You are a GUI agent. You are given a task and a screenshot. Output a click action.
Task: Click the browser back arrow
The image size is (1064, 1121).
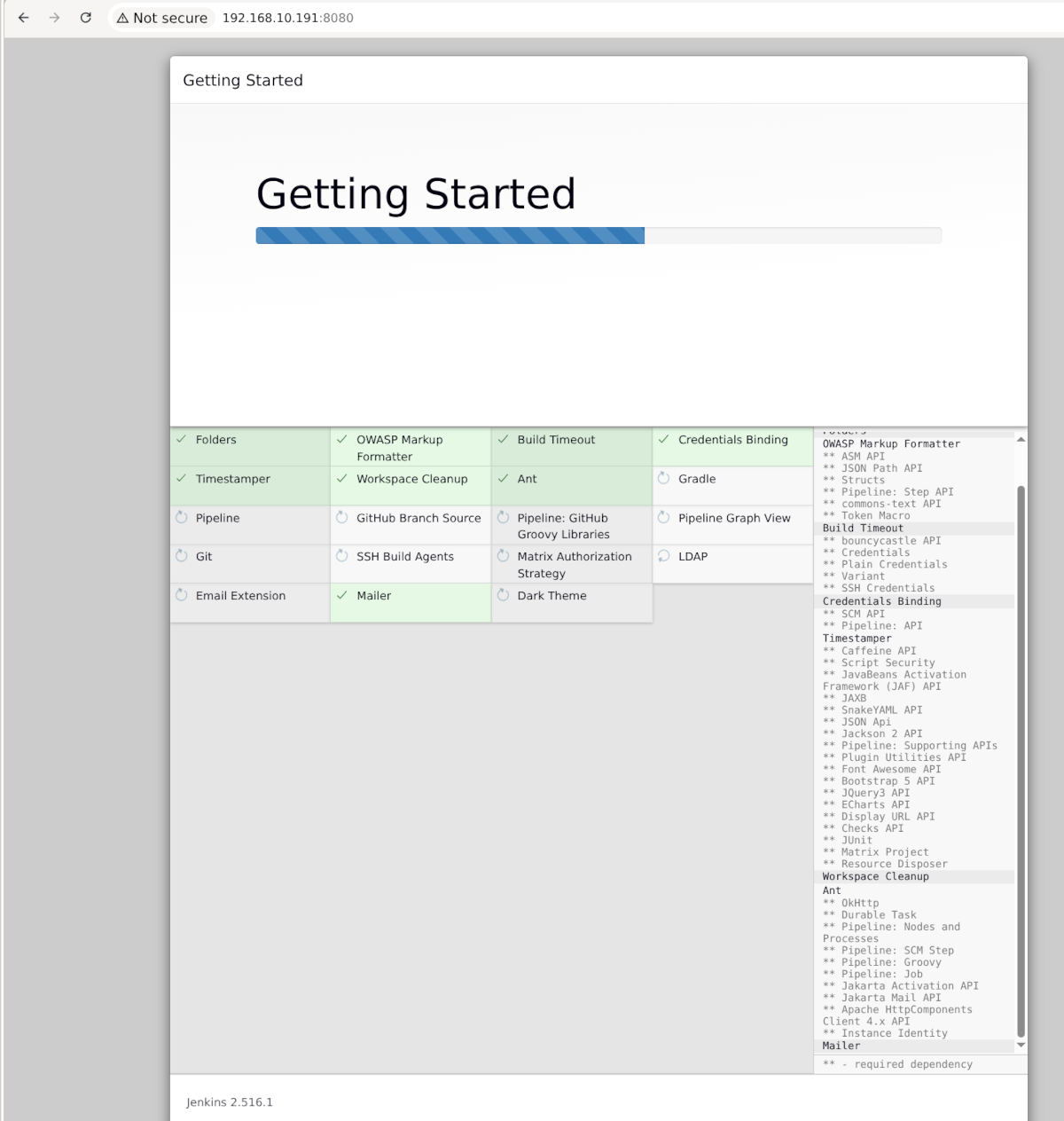(x=24, y=18)
